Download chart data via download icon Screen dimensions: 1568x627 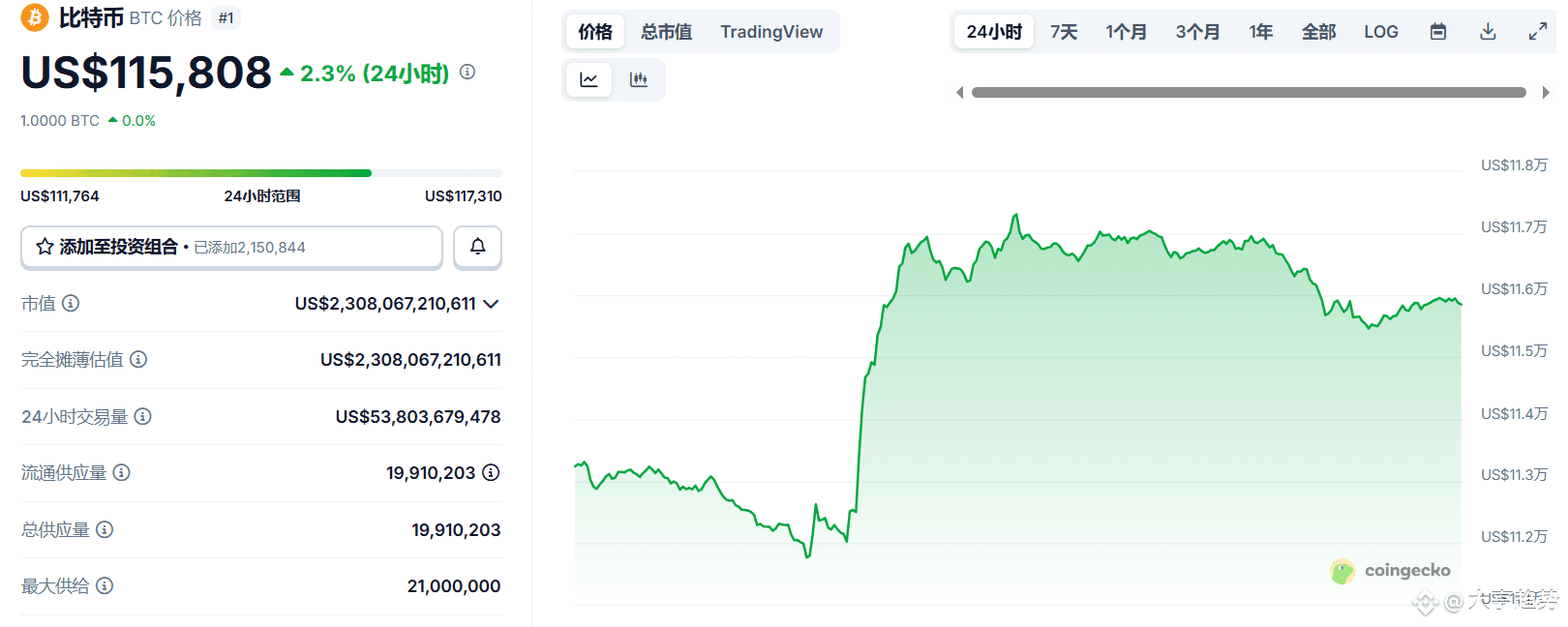1488,32
